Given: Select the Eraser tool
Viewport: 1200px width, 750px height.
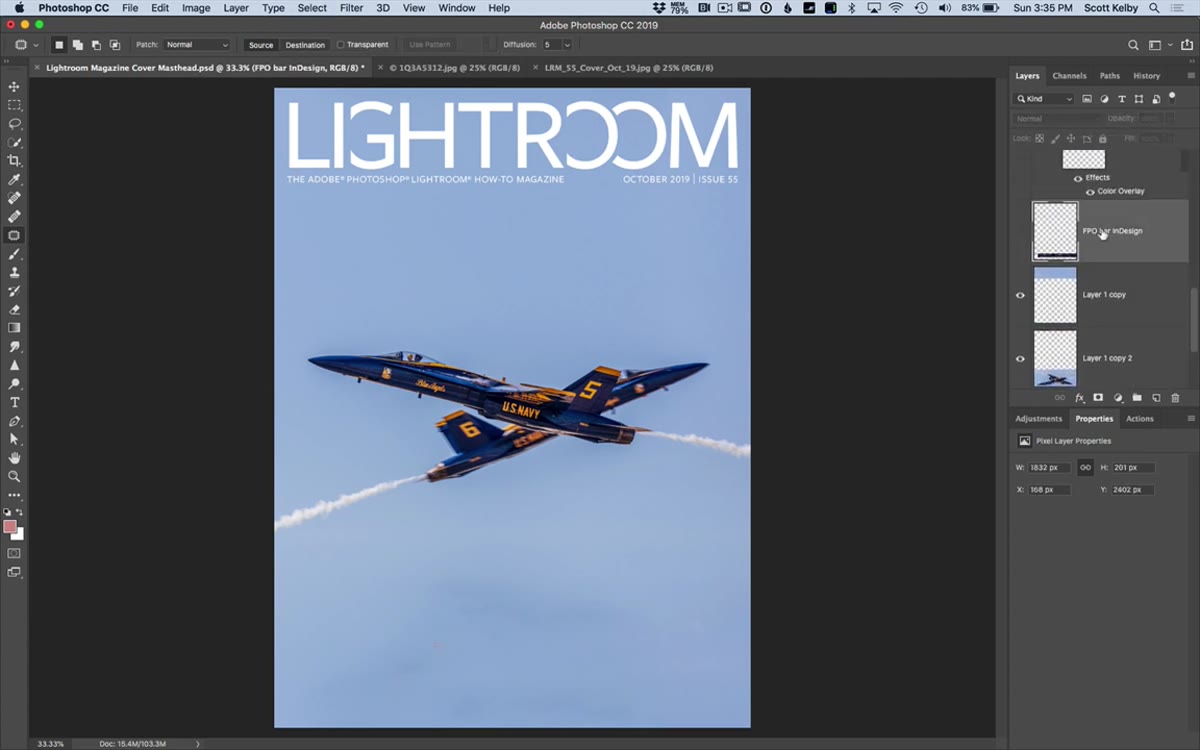Looking at the screenshot, I should [x=14, y=309].
